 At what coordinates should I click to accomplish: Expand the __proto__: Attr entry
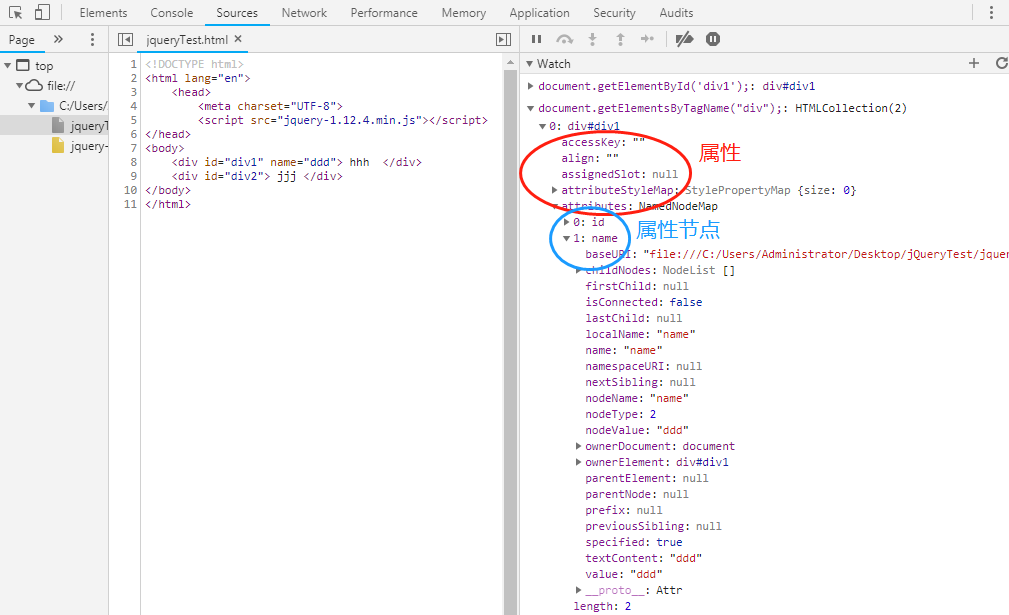click(x=579, y=590)
